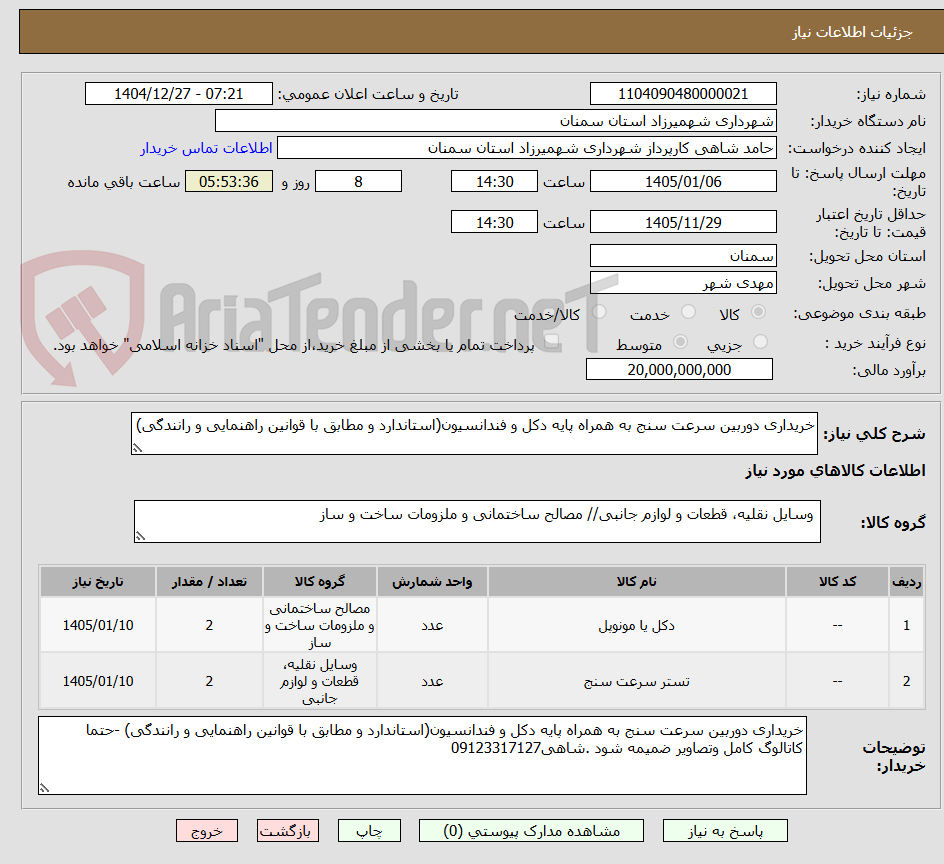944x864 pixels.
Task: Select the 'جزیی' purchase type radio
Action: pyautogui.click(x=760, y=341)
